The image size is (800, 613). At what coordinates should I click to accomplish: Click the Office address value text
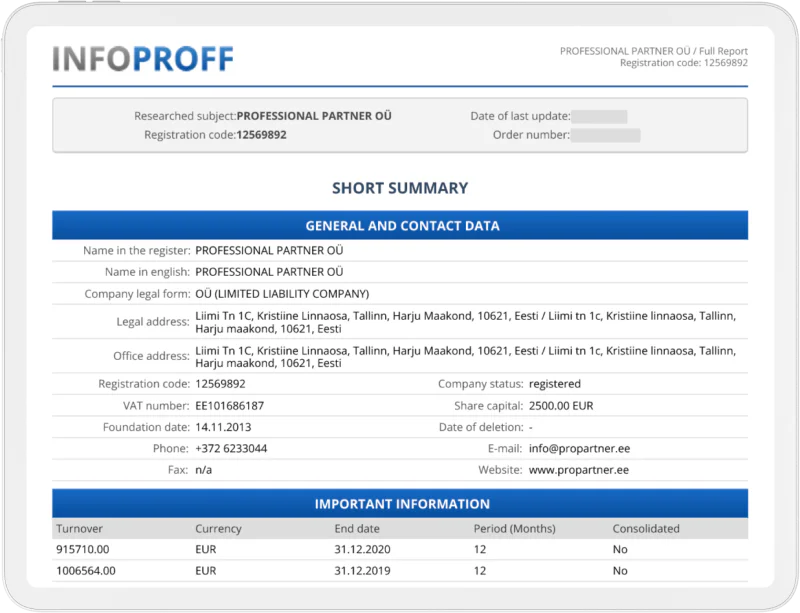[465, 357]
